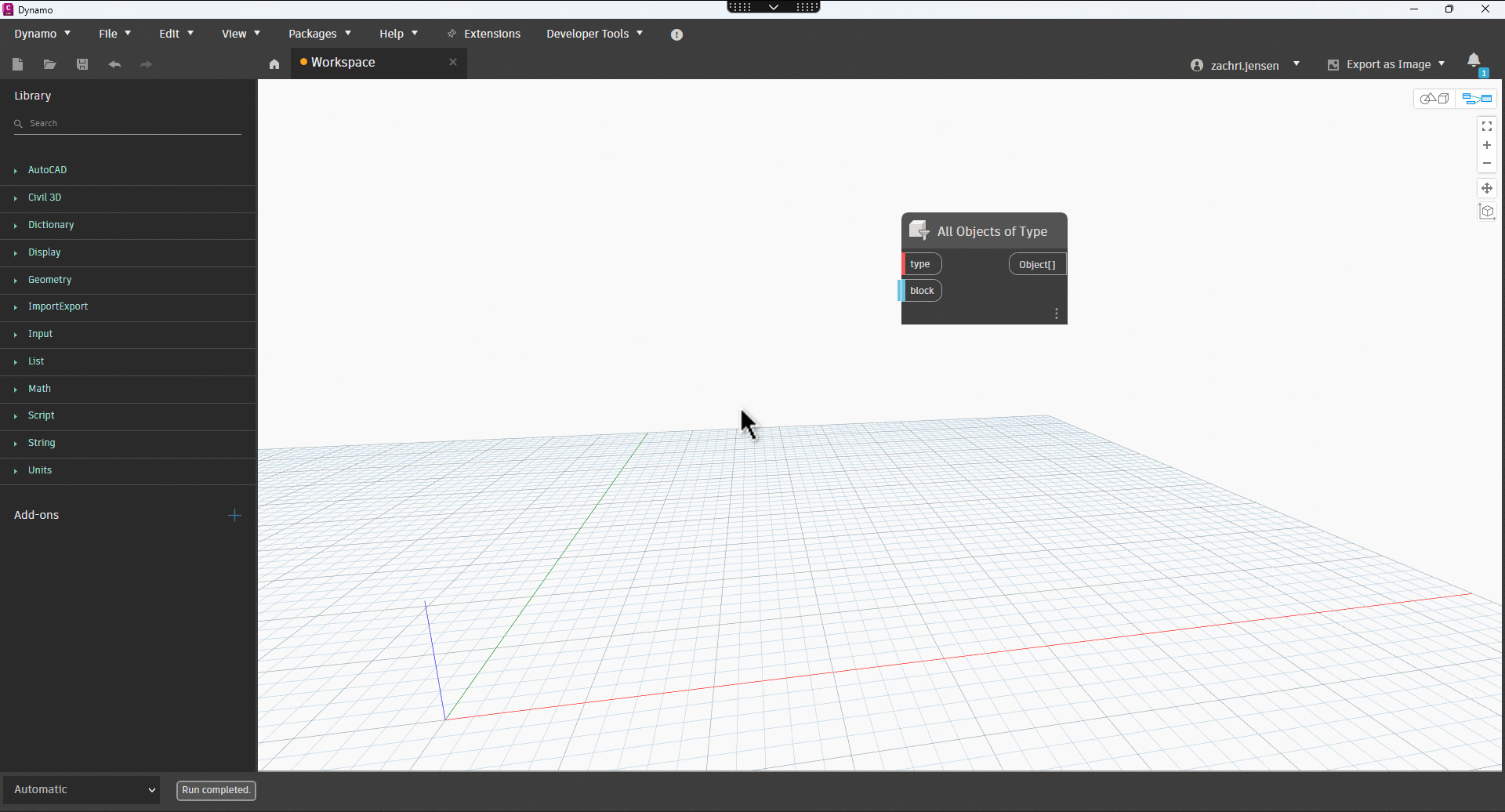Open the Export as Image dropdown
The image size is (1505, 812).
tap(1387, 64)
